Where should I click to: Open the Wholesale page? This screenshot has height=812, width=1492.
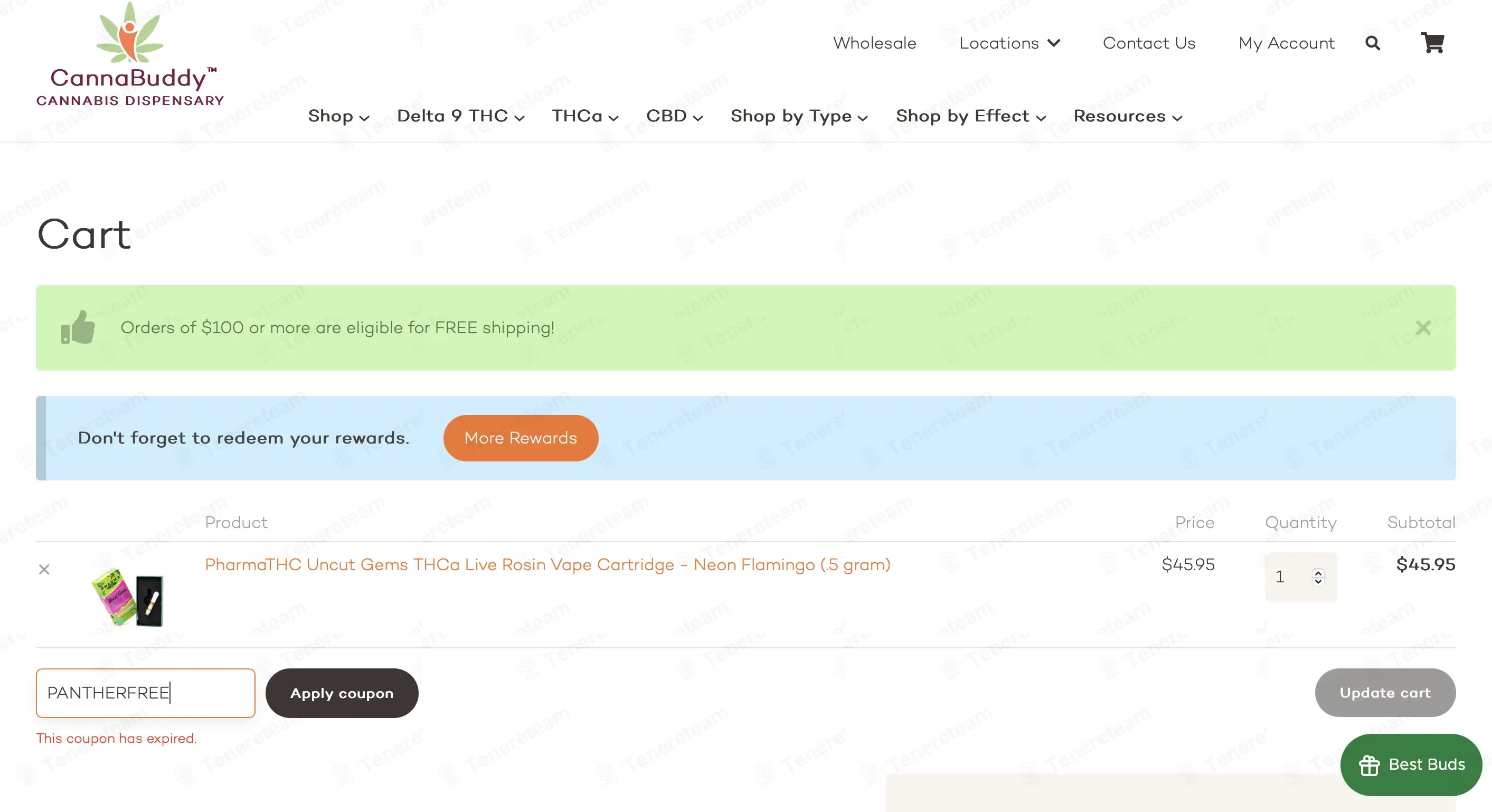pyautogui.click(x=875, y=43)
